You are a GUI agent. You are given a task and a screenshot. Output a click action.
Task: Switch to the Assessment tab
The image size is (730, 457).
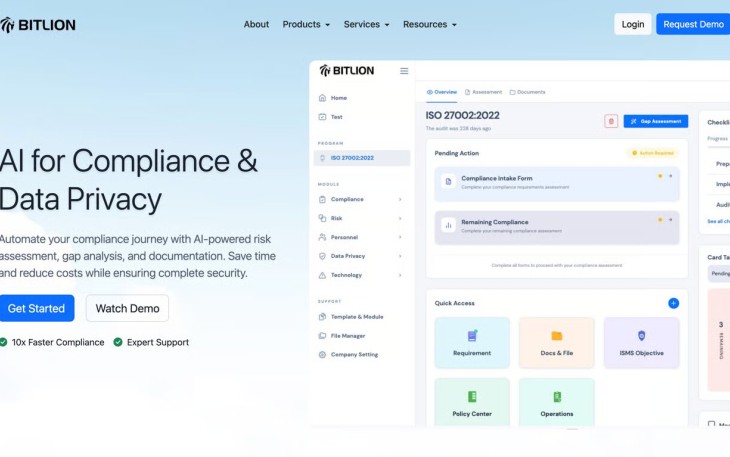coord(483,92)
